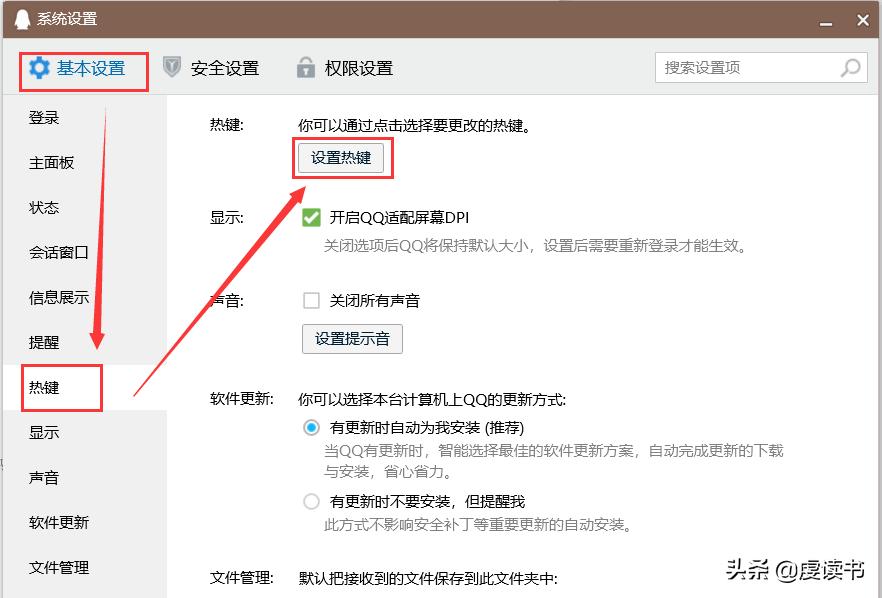The height and width of the screenshot is (598, 882).
Task: Open the 设置热键 button
Action: (x=342, y=158)
